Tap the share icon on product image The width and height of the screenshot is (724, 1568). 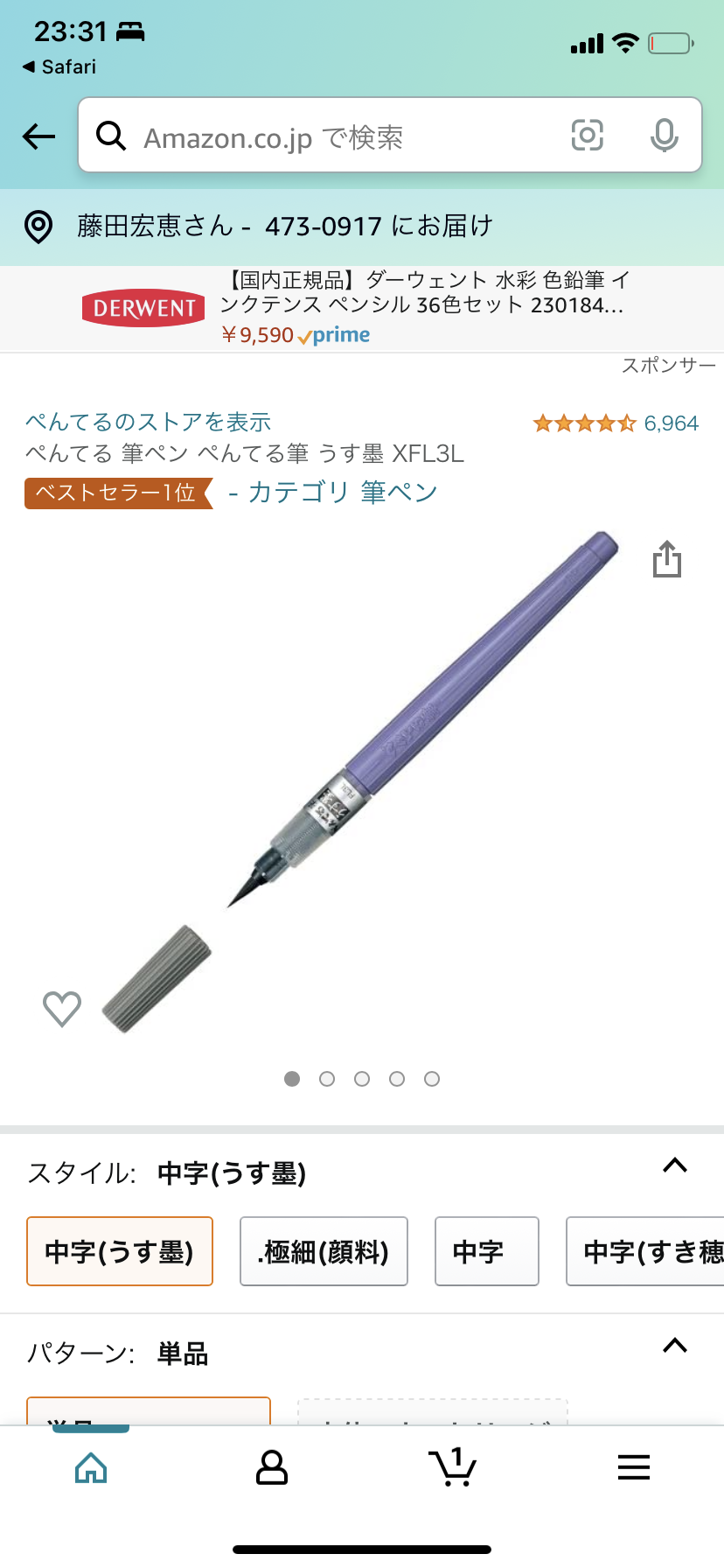667,559
